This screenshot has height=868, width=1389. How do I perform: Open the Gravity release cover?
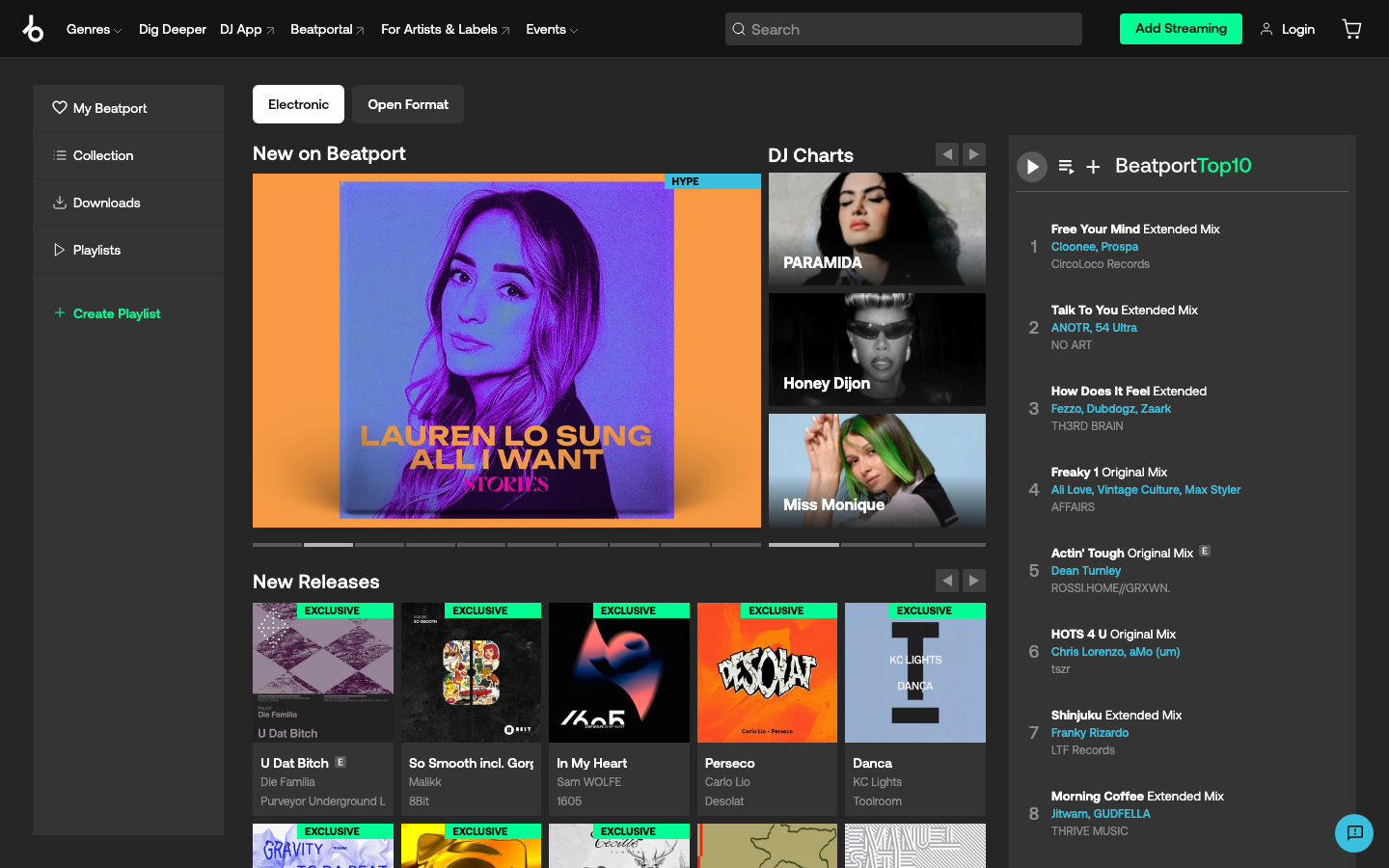pyautogui.click(x=323, y=846)
